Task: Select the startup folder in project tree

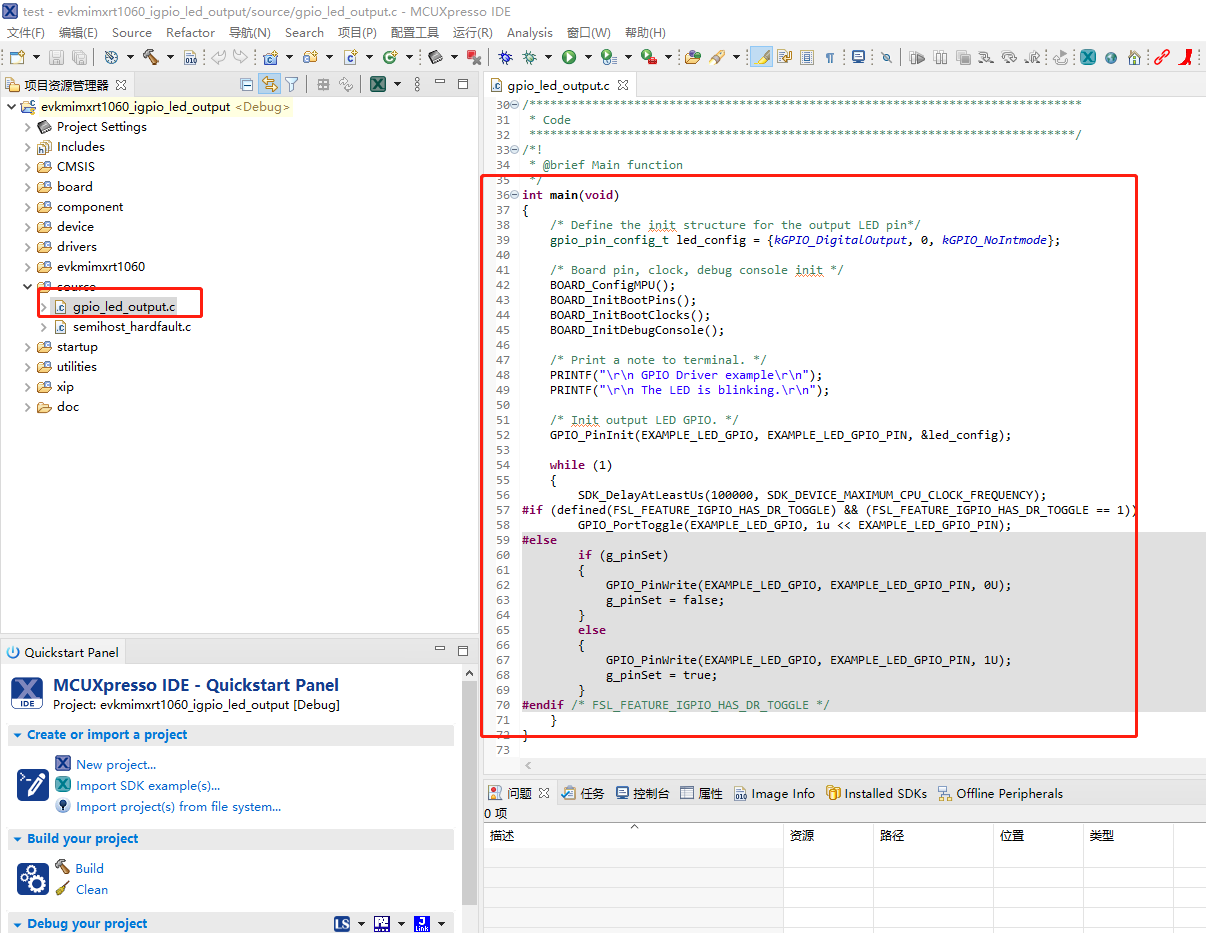Action: (77, 347)
